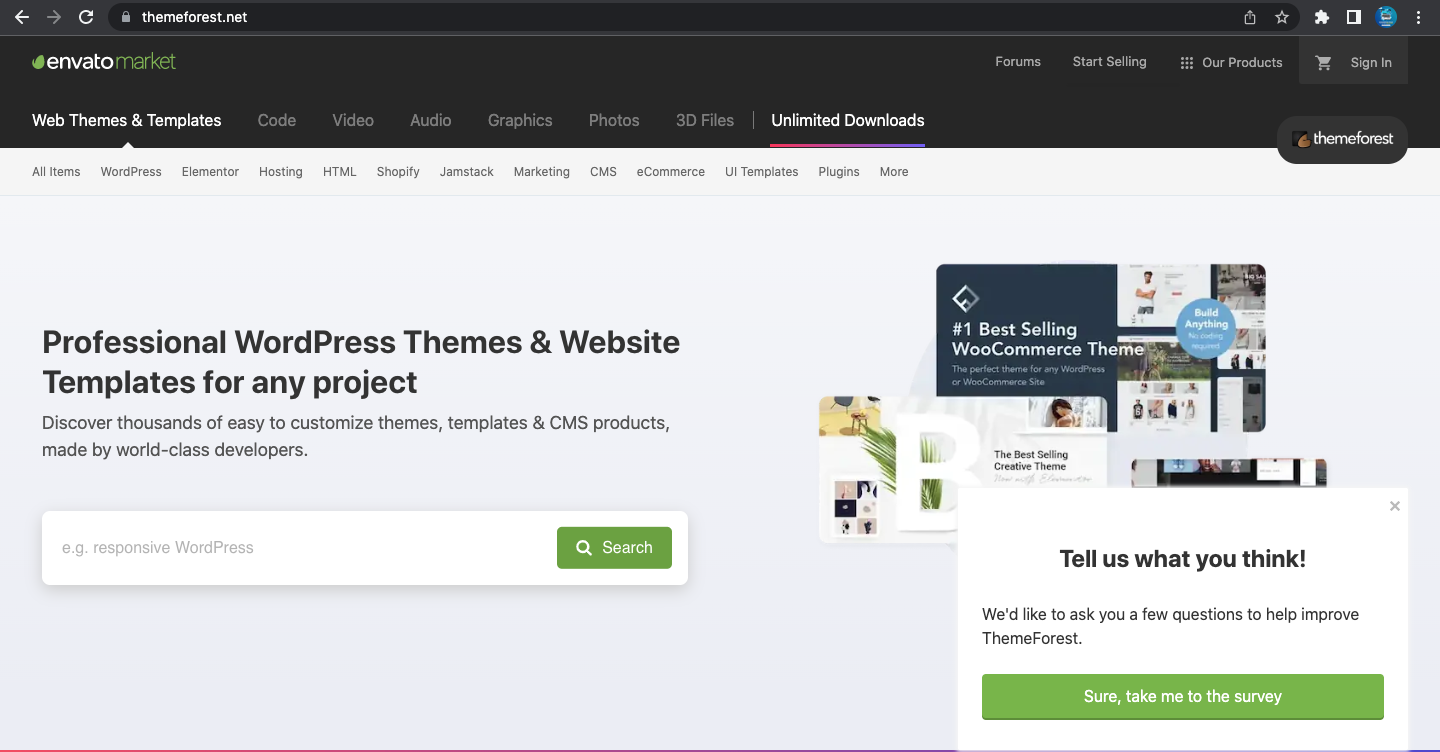This screenshot has height=752, width=1440.
Task: Select WordPress in the category bar
Action: tap(130, 171)
